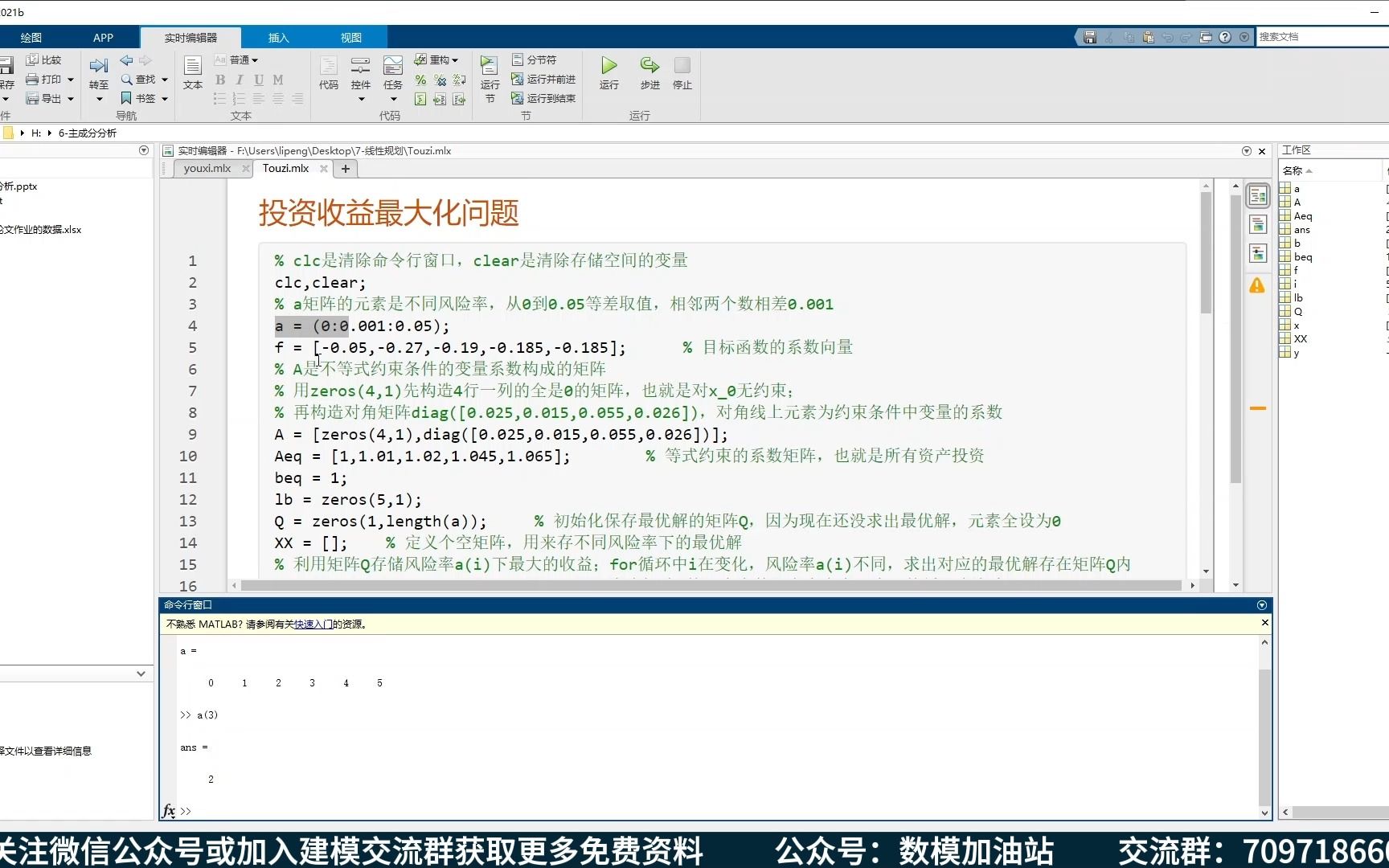Select variable XX in Workspace
Viewport: 1389px width, 868px height.
1300,338
